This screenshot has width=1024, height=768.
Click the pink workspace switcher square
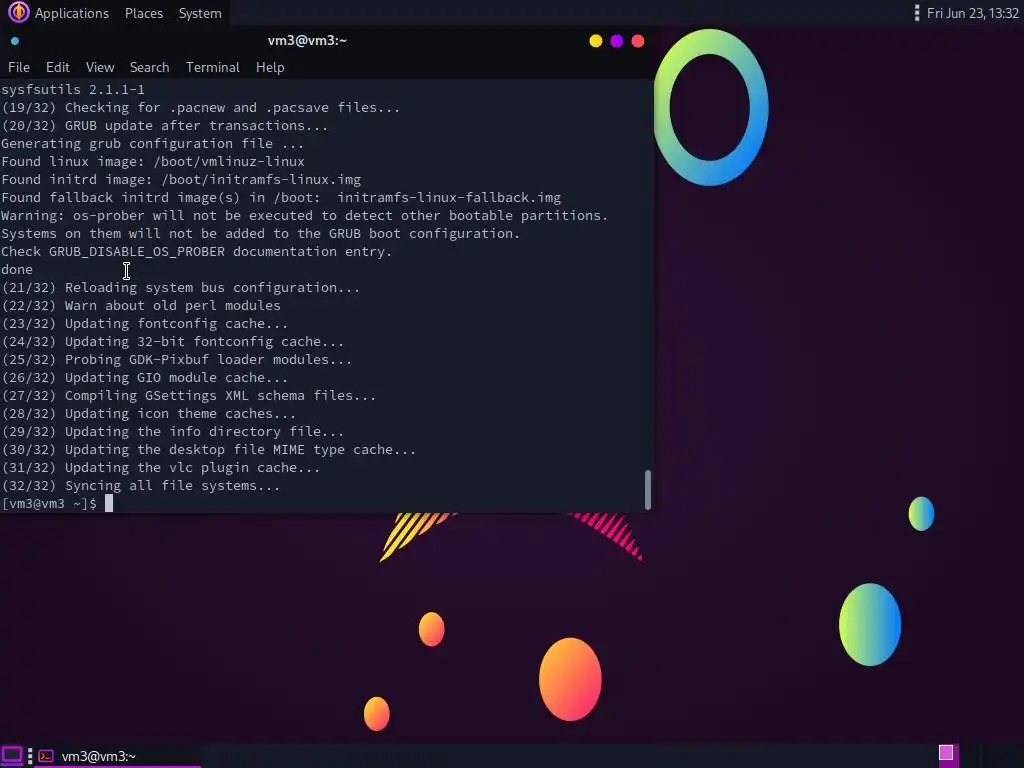pos(946,753)
